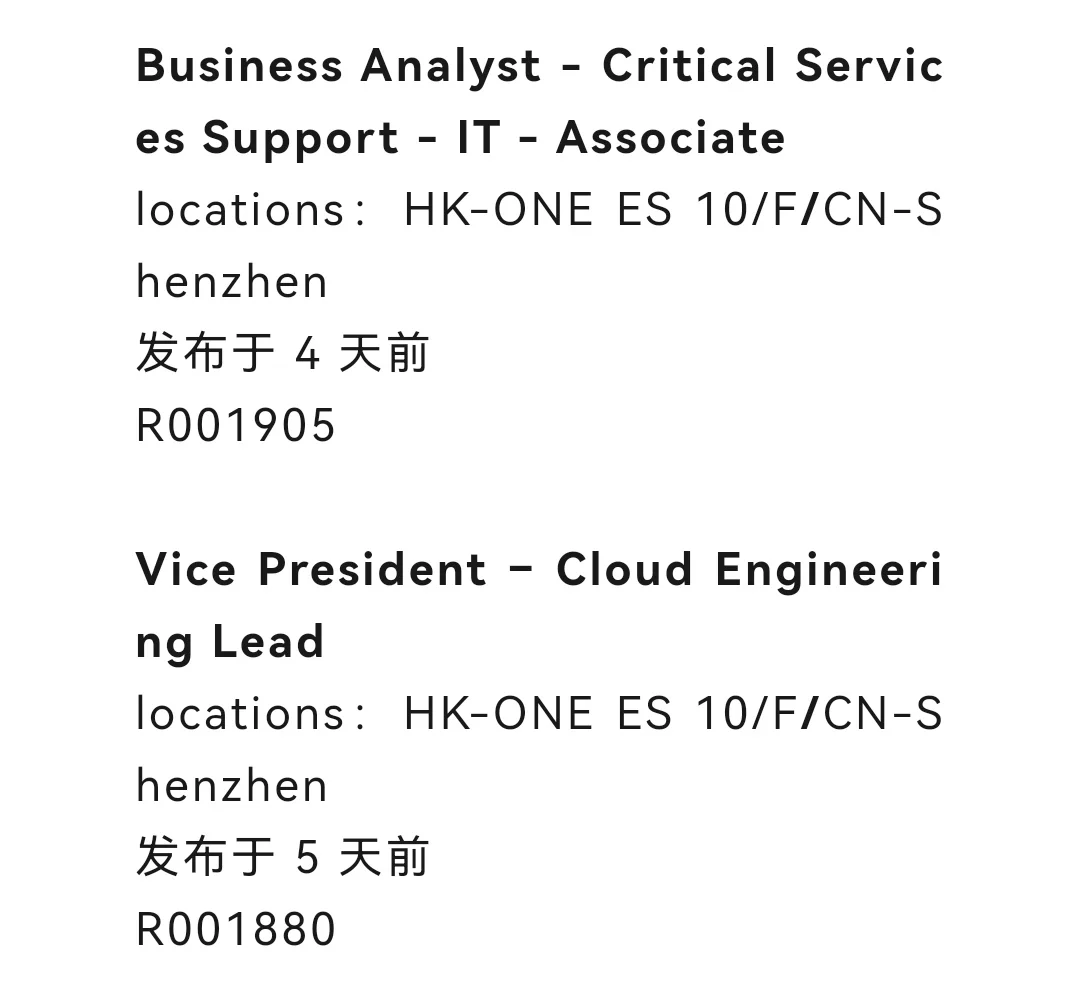Screen dimensions: 1080x1002
Task: Click CN-S location fragment in Business Analyst listing
Action: (x=882, y=209)
